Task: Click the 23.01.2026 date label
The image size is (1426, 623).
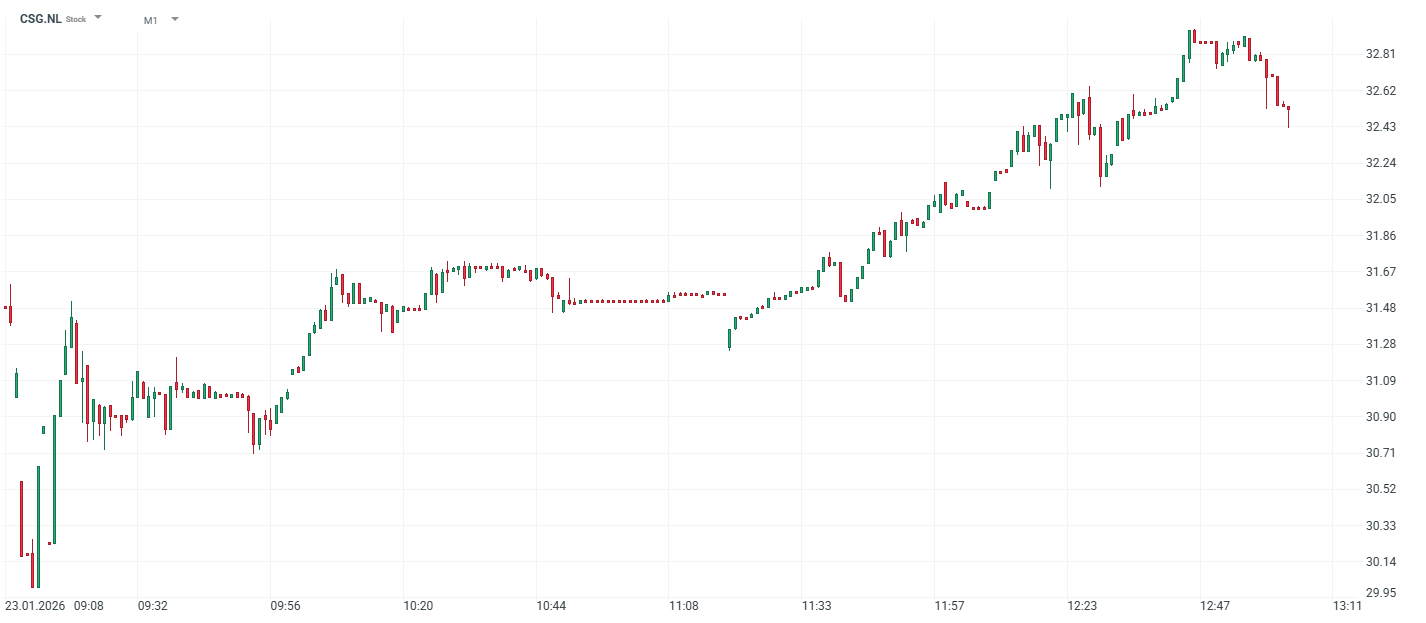Action: [36, 606]
